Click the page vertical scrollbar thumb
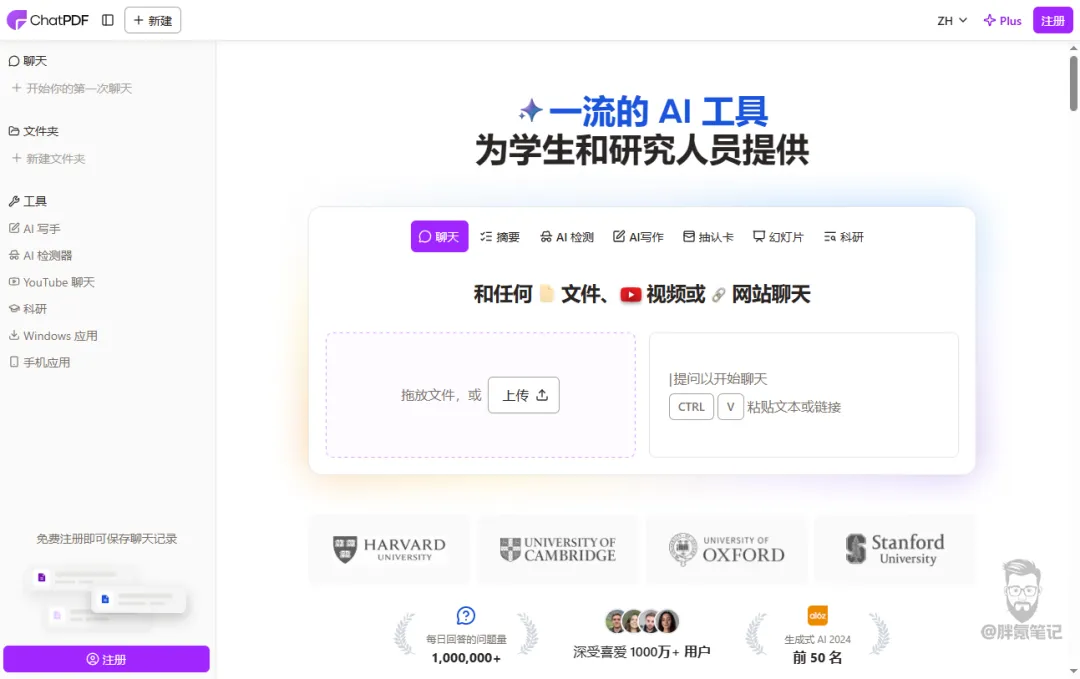Screen dimensions: 1080x679 click(x=1073, y=83)
